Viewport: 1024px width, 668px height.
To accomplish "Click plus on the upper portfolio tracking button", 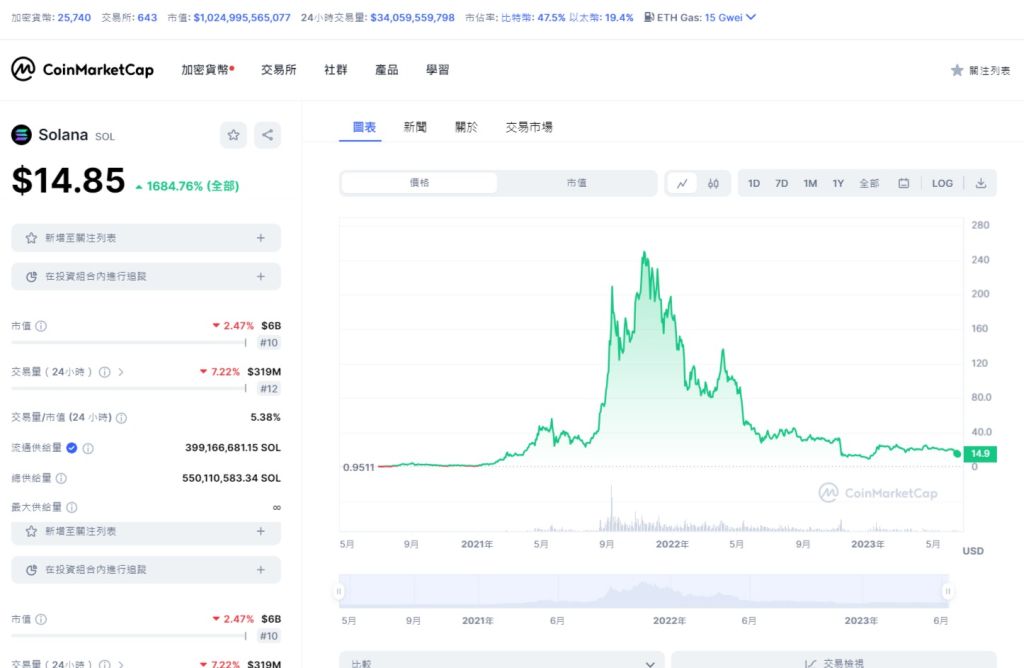I will point(261,276).
